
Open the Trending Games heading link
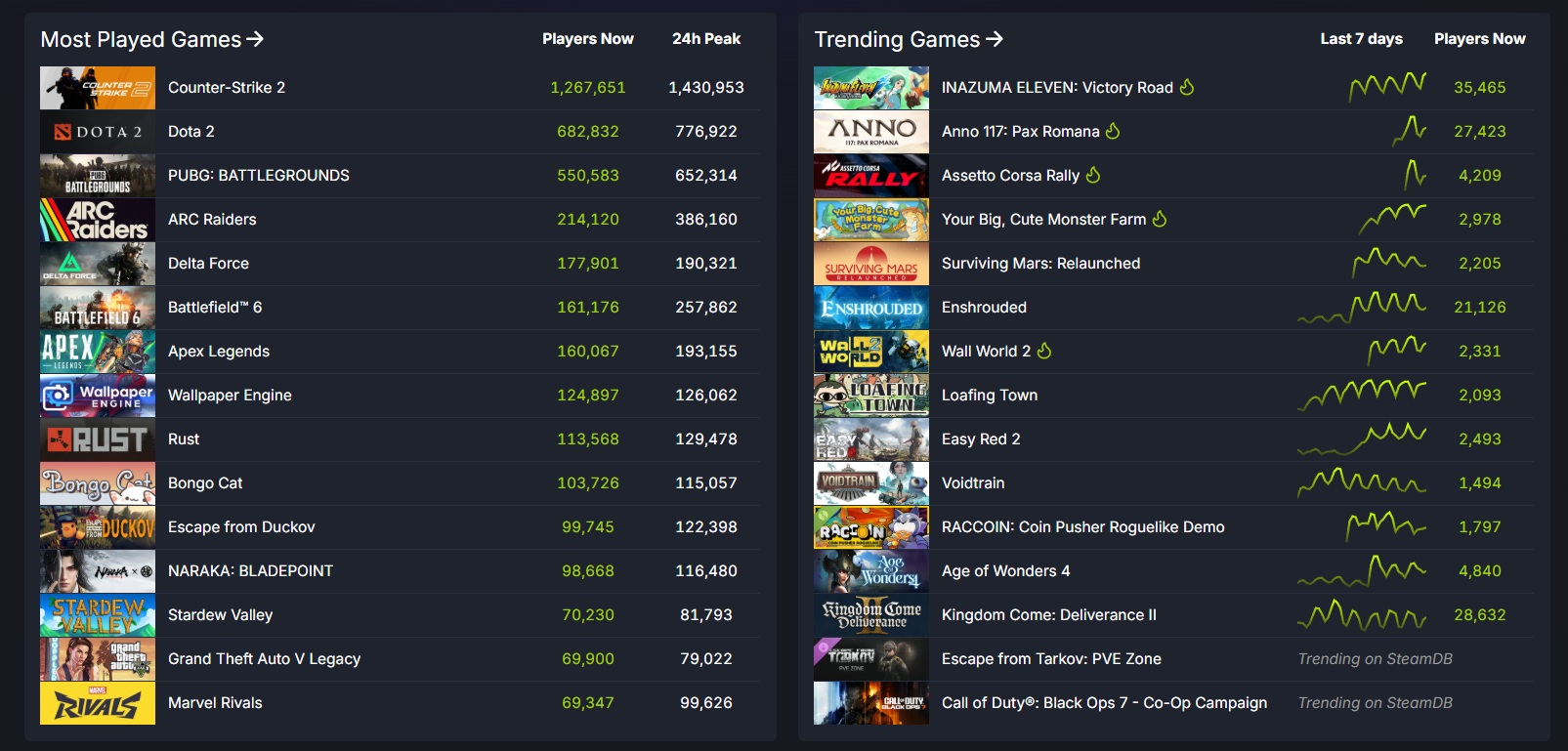pos(909,39)
